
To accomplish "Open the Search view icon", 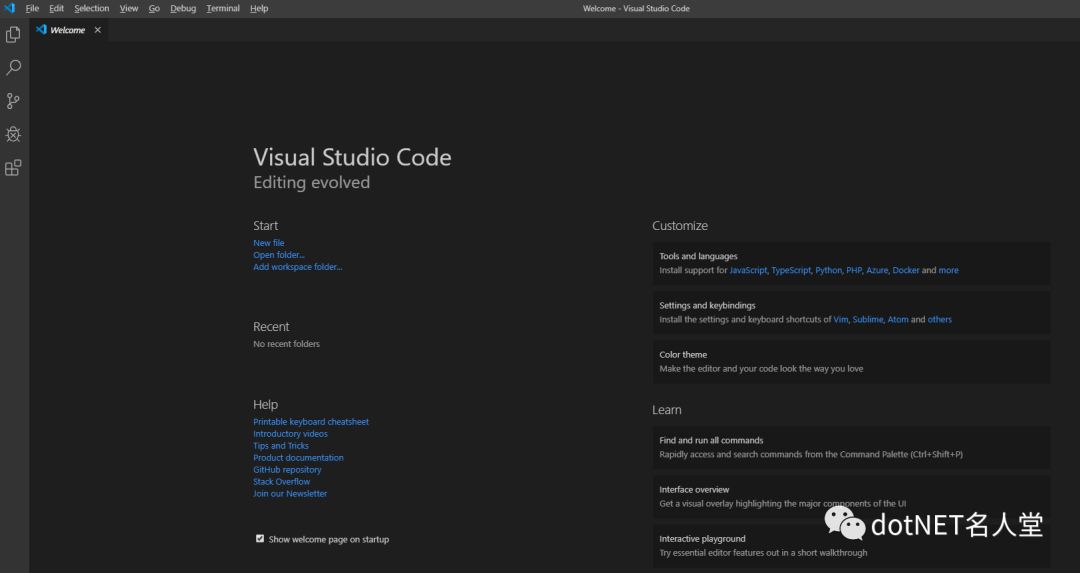I will (x=13, y=68).
